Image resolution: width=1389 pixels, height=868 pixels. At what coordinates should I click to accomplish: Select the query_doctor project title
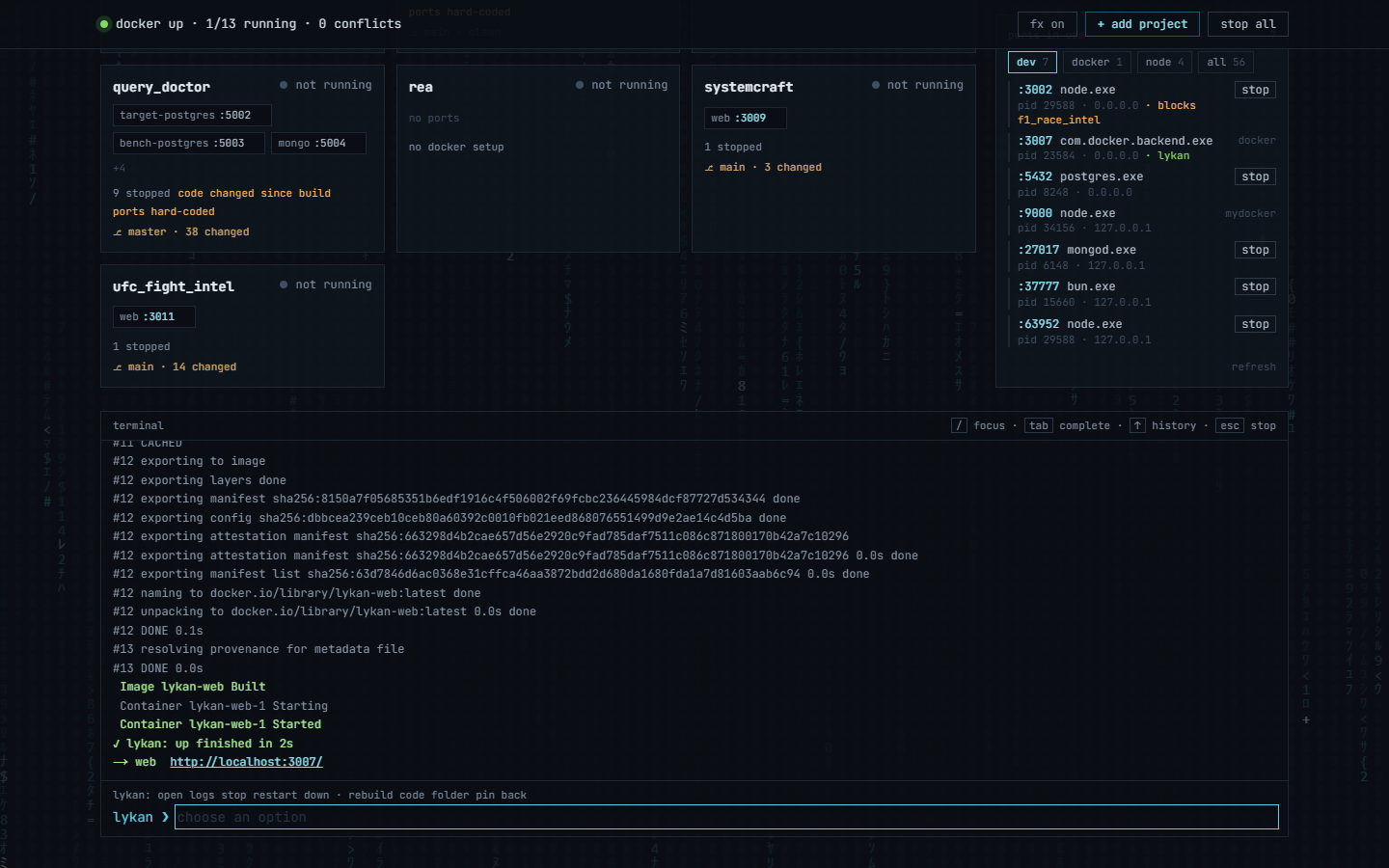point(161,87)
